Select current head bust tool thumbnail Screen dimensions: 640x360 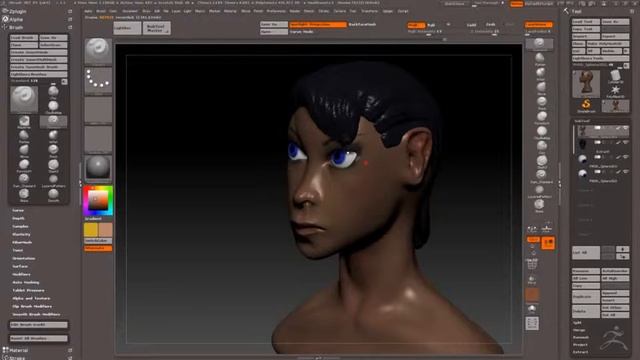586,83
